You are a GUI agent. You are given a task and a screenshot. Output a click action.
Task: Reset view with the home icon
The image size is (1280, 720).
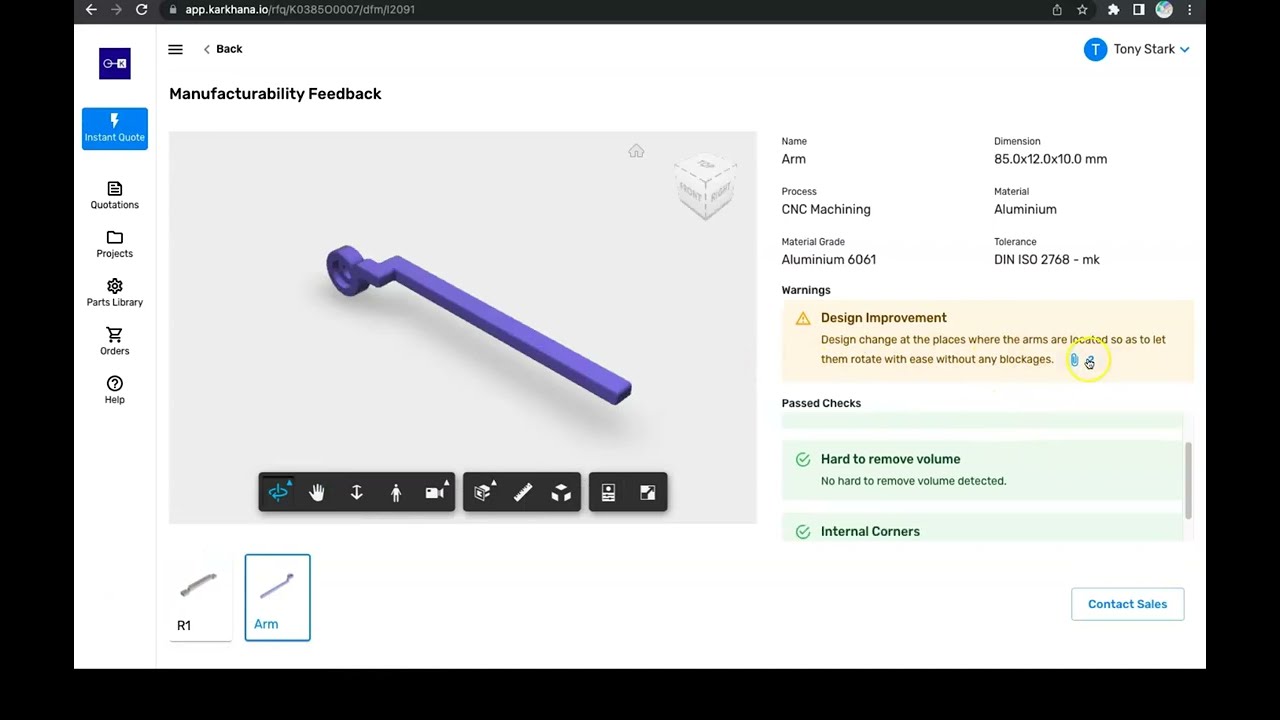pos(636,151)
